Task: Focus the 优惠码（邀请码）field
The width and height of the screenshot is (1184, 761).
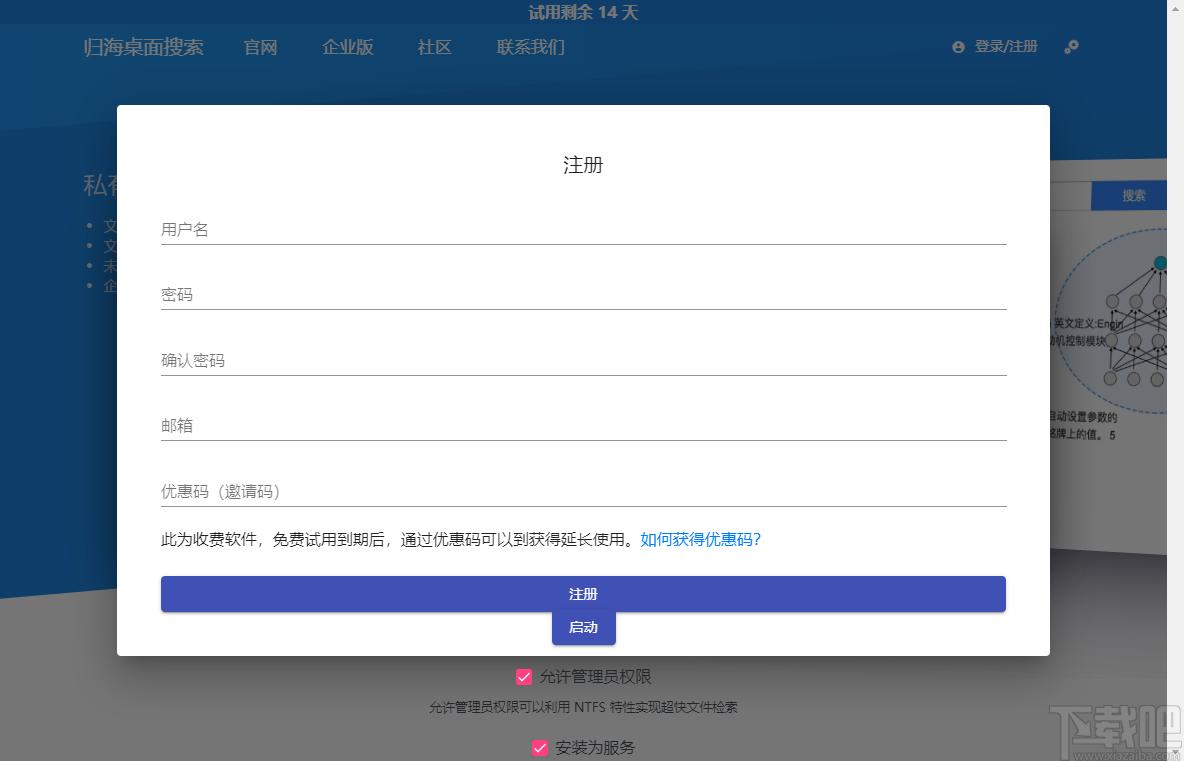Action: 583,492
